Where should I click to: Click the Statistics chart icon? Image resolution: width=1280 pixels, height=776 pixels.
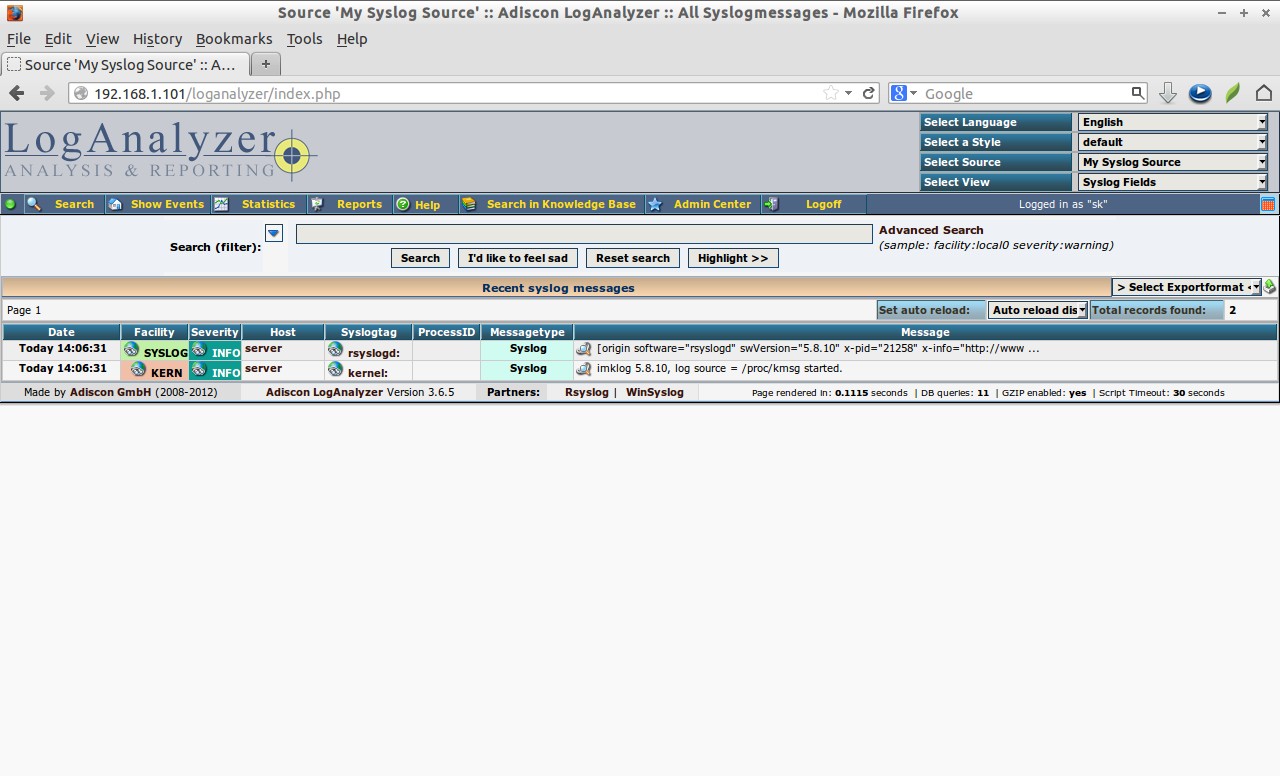pos(221,204)
